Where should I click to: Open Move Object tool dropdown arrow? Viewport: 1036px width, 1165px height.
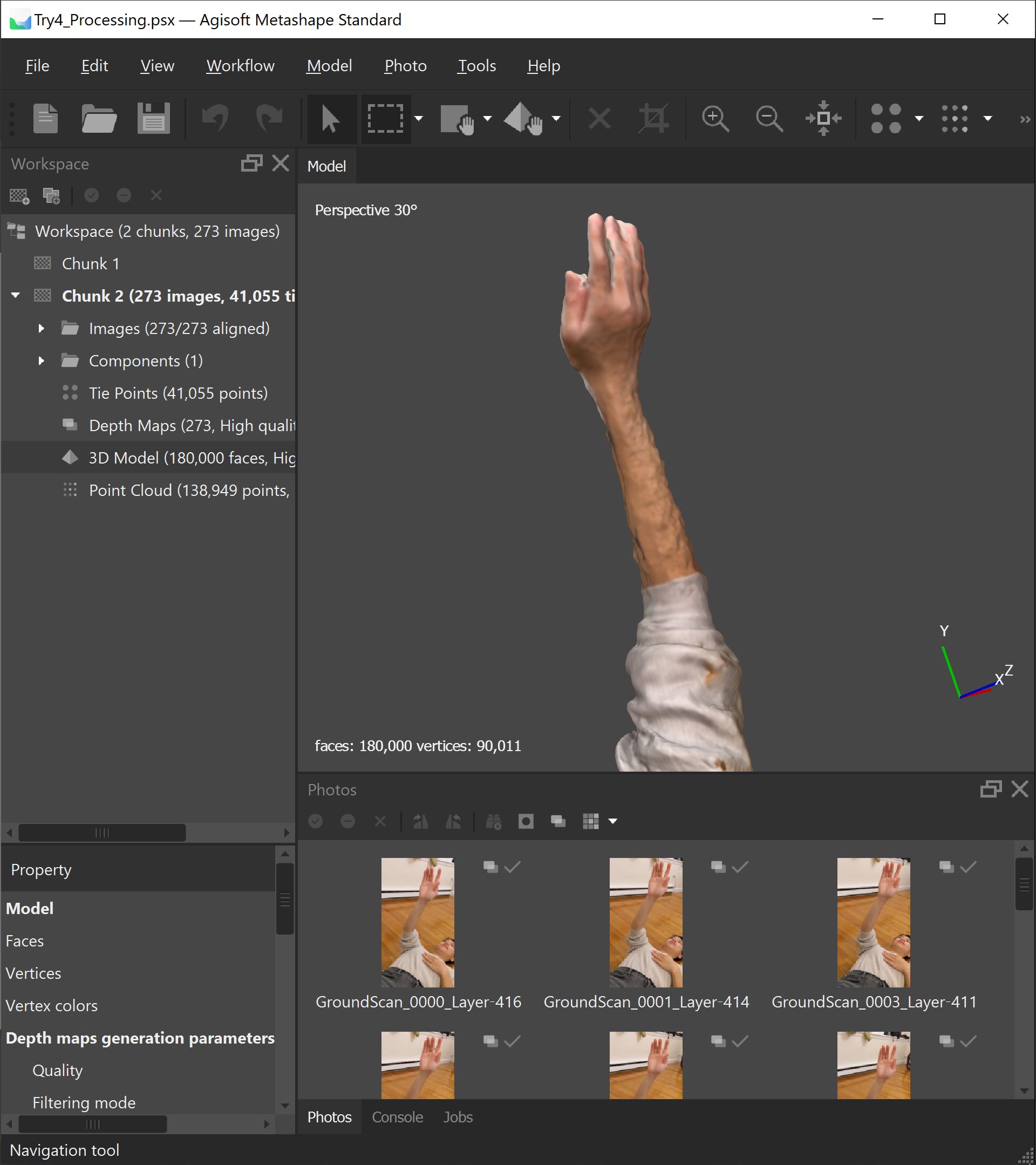(x=556, y=119)
